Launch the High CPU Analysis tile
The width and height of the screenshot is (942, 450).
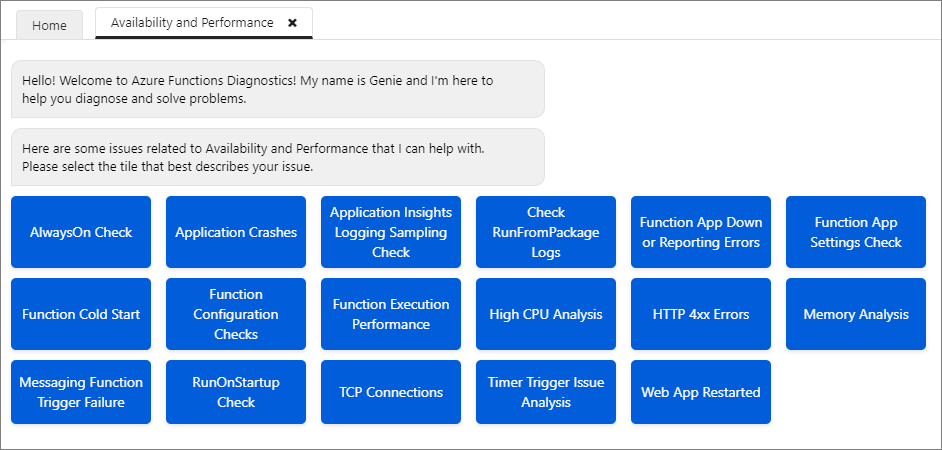[546, 314]
